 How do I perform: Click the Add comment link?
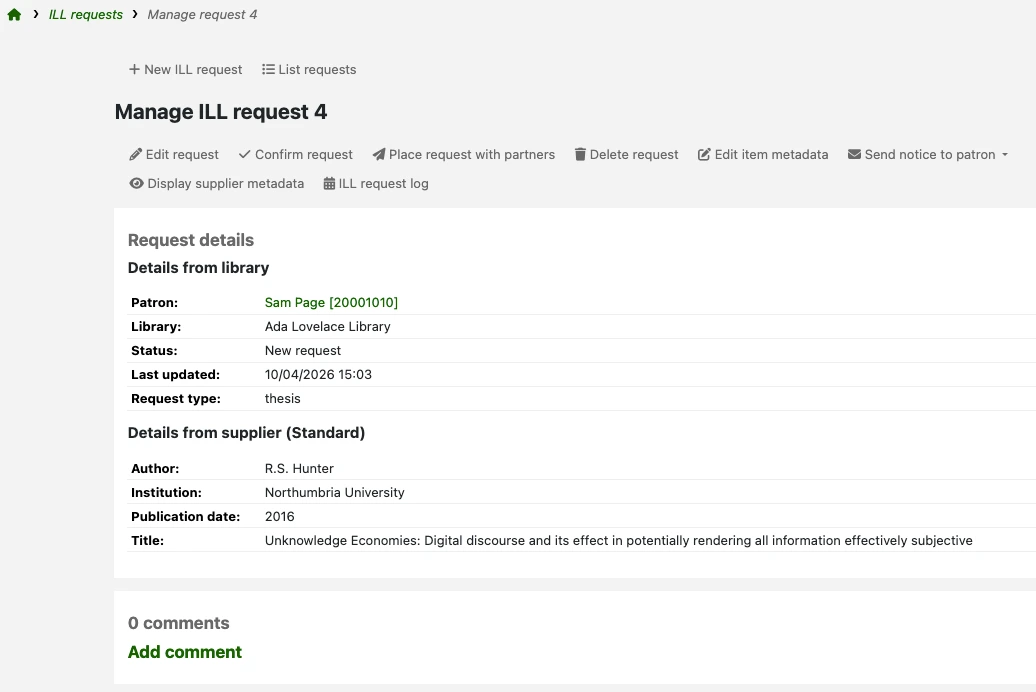(185, 652)
